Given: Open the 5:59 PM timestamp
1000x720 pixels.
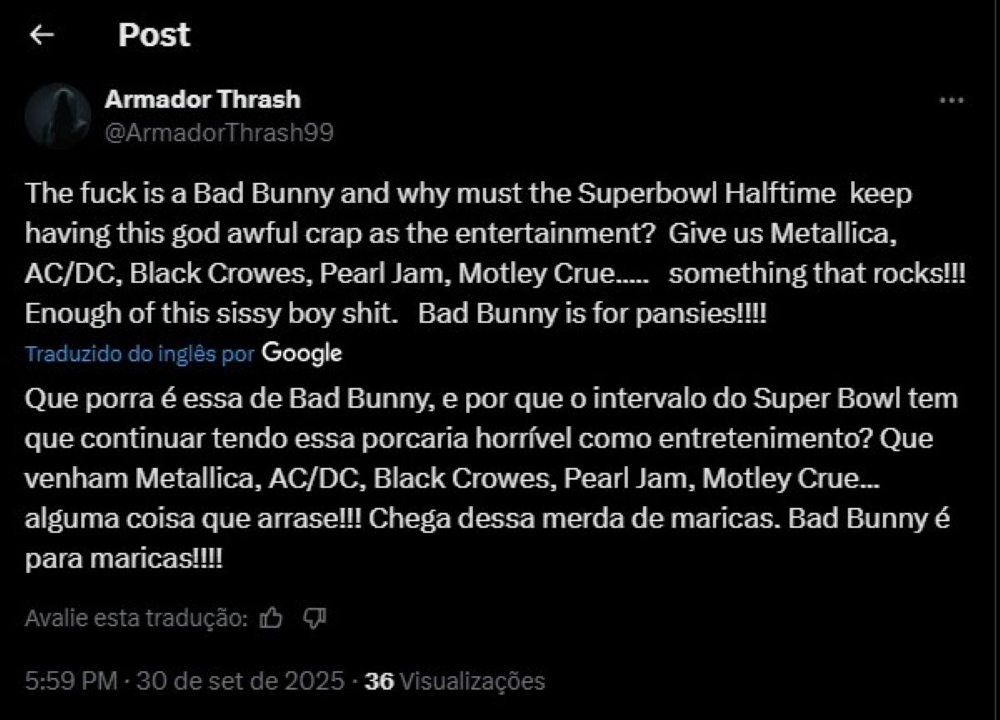Looking at the screenshot, I should coord(71,681).
